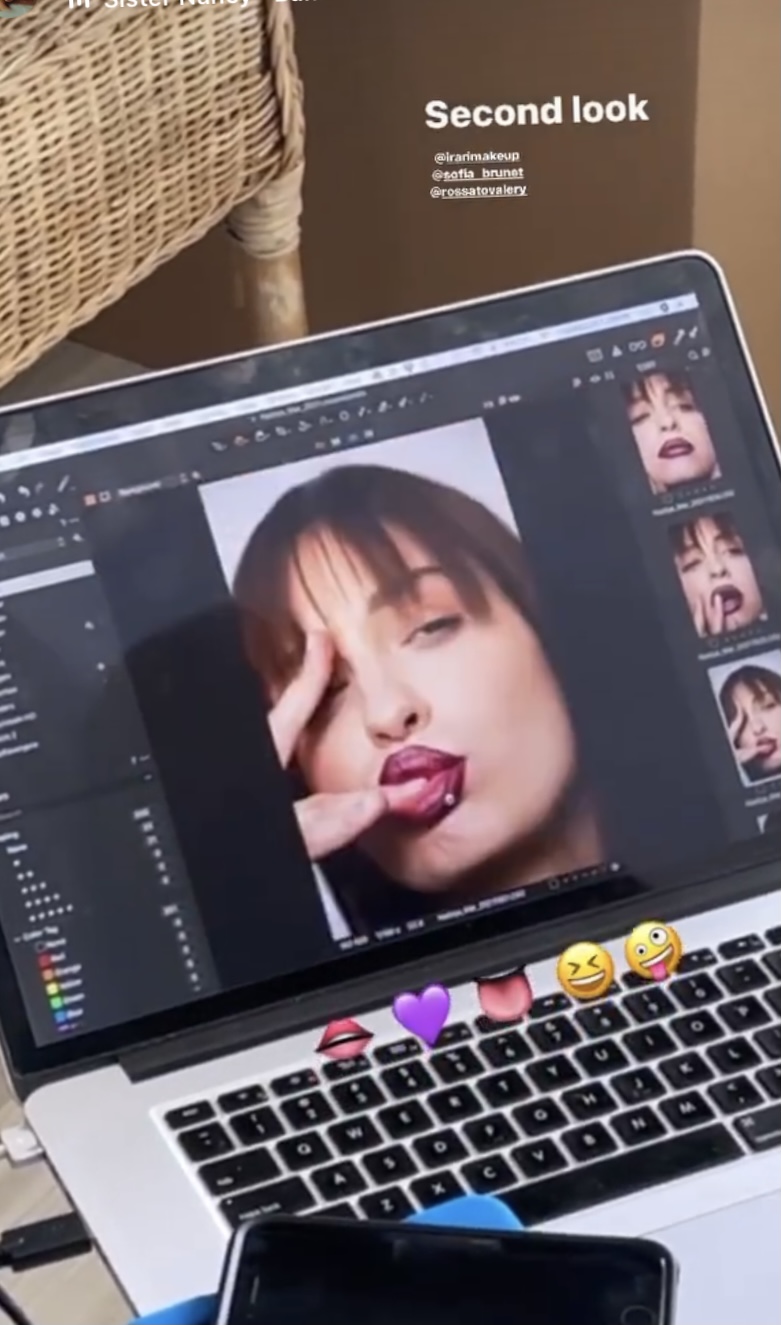
Task: Filter by Orange color tag
Action: (46, 977)
